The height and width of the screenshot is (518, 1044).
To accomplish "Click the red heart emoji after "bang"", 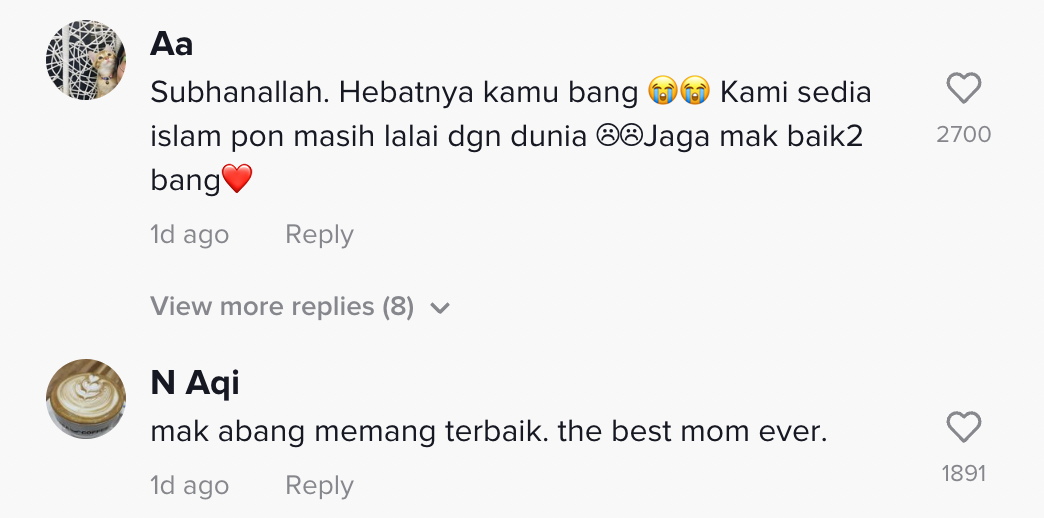I will (237, 180).
